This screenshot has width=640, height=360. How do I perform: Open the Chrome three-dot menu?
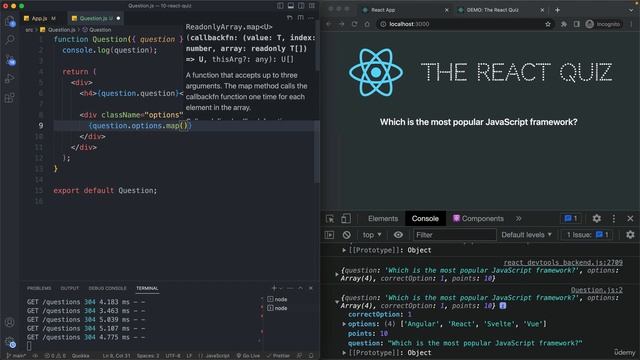(631, 24)
